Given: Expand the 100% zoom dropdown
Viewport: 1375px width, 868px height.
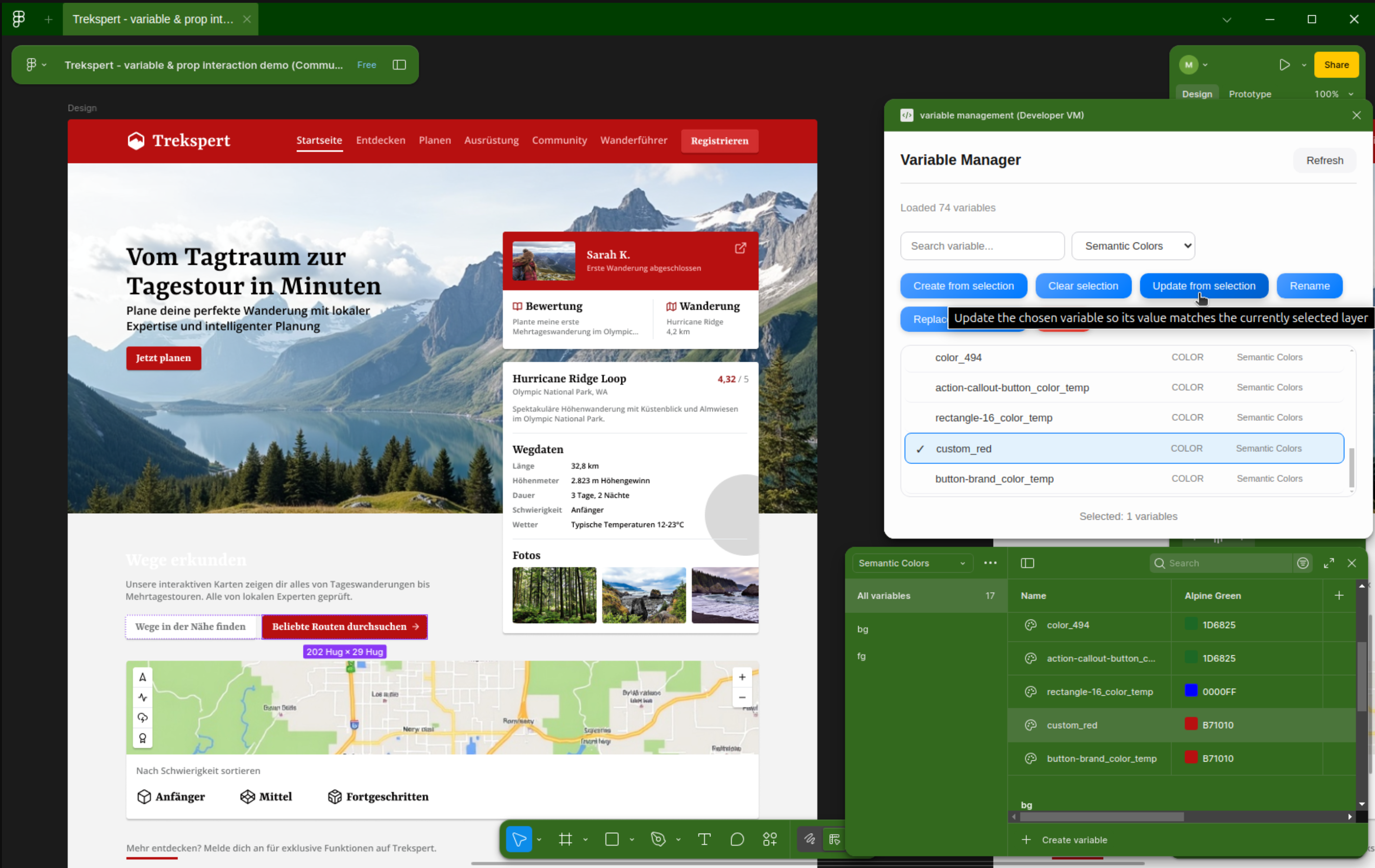Looking at the screenshot, I should pyautogui.click(x=1351, y=94).
